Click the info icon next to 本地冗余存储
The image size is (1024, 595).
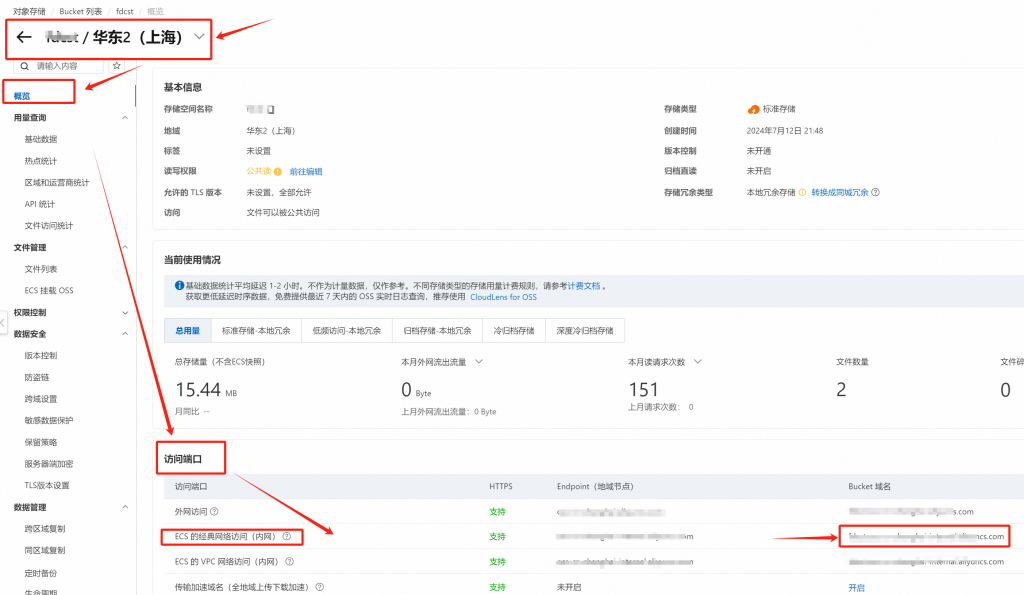pos(802,193)
